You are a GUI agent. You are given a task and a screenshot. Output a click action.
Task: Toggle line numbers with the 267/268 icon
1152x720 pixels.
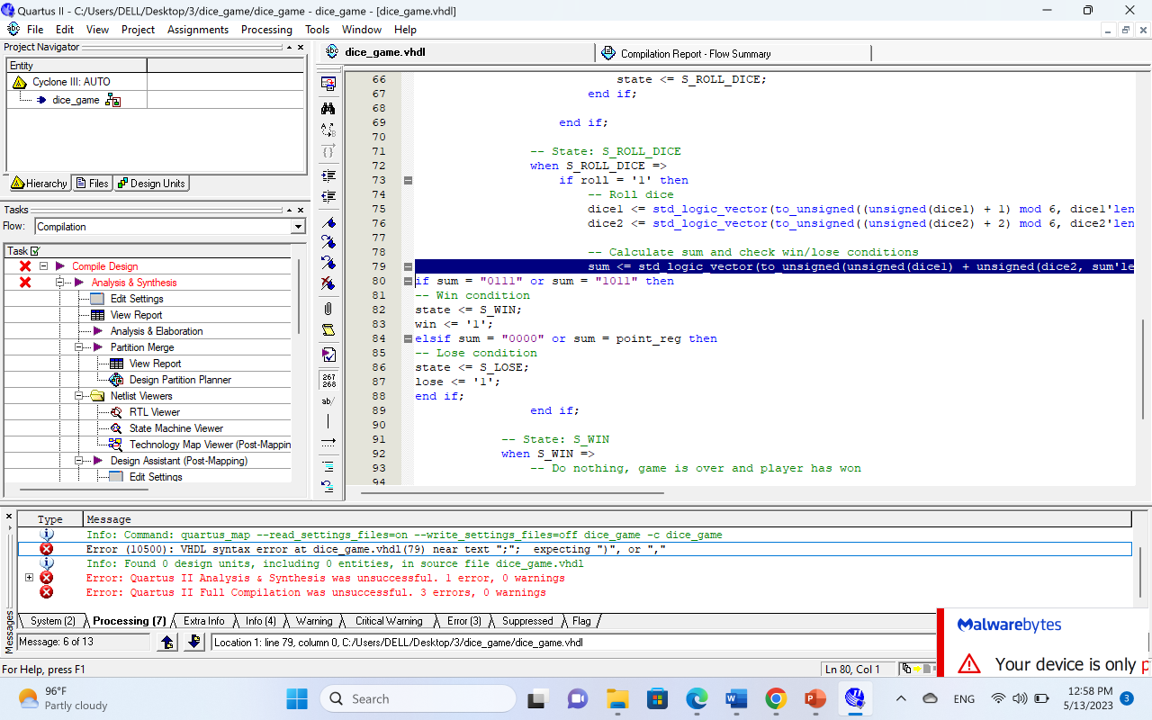(x=328, y=380)
